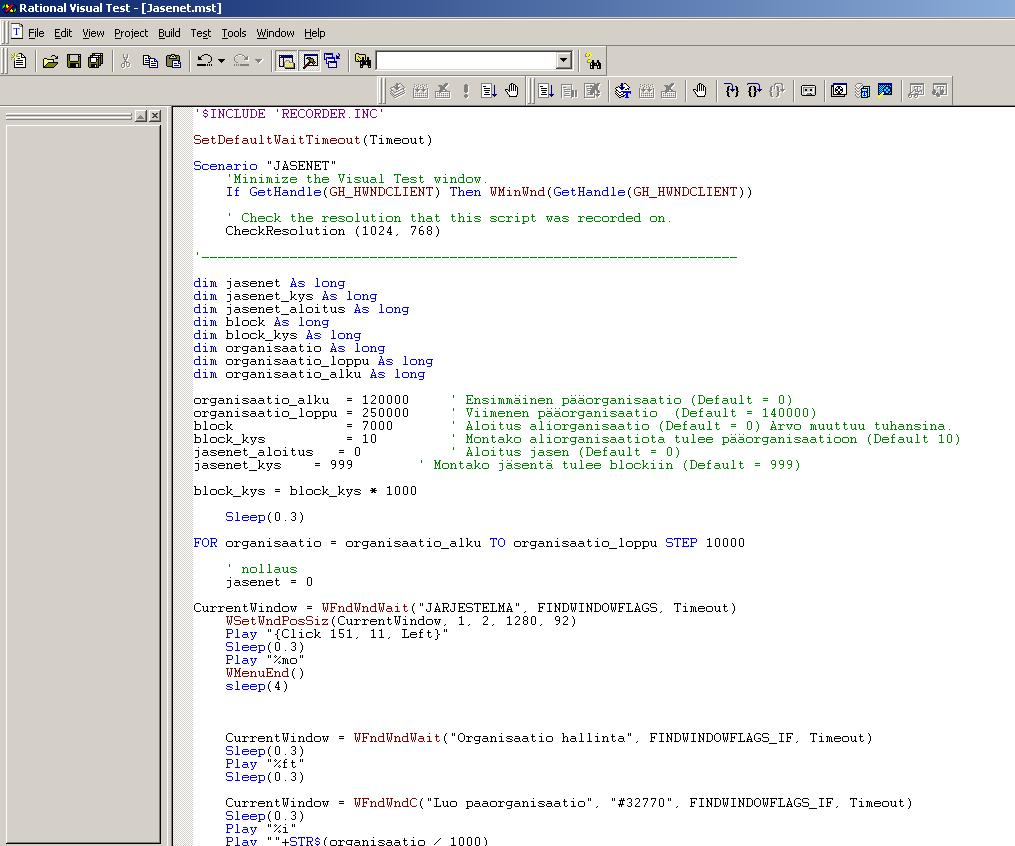Click the WFndWndWait "Organisaatio hallinta" line
The width and height of the screenshot is (1015, 846).
(x=549, y=738)
